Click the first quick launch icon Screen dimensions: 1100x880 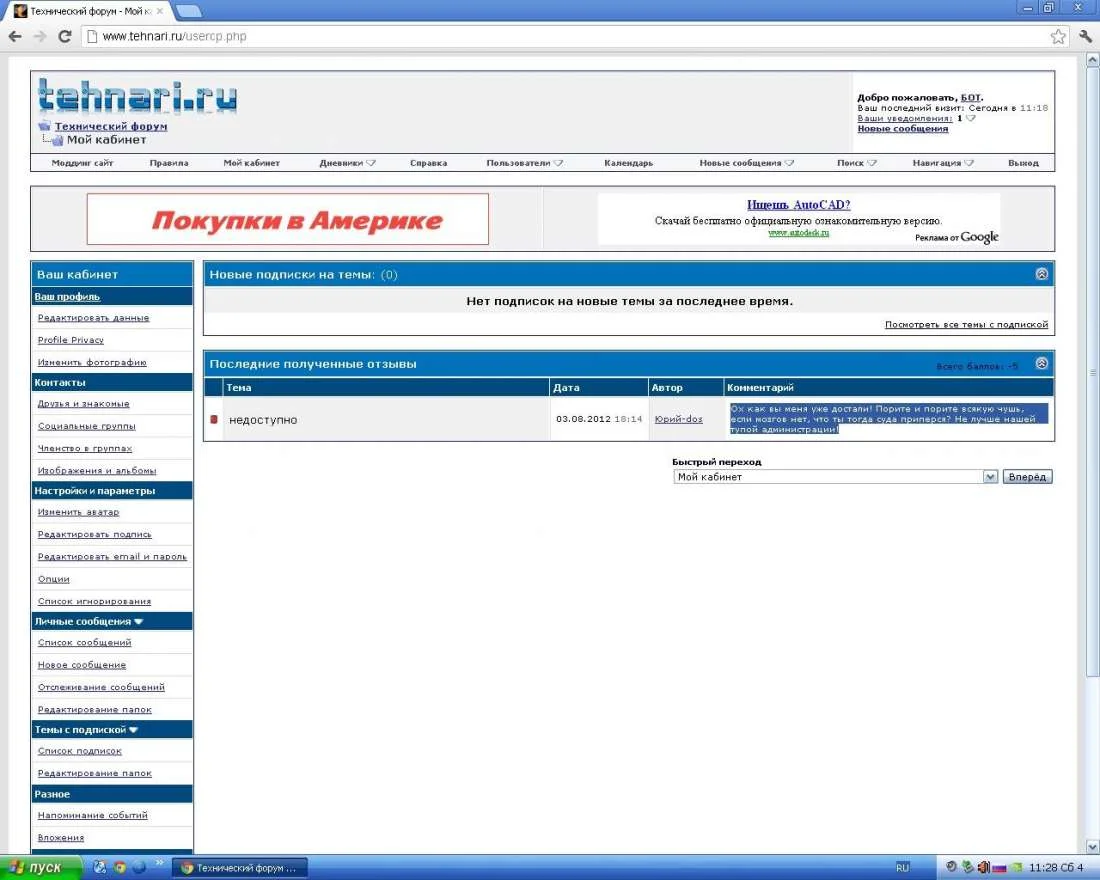pos(100,867)
